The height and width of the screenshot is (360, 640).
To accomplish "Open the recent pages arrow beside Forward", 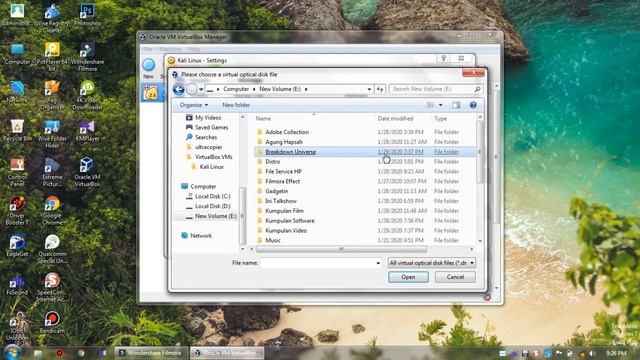I will coord(201,89).
